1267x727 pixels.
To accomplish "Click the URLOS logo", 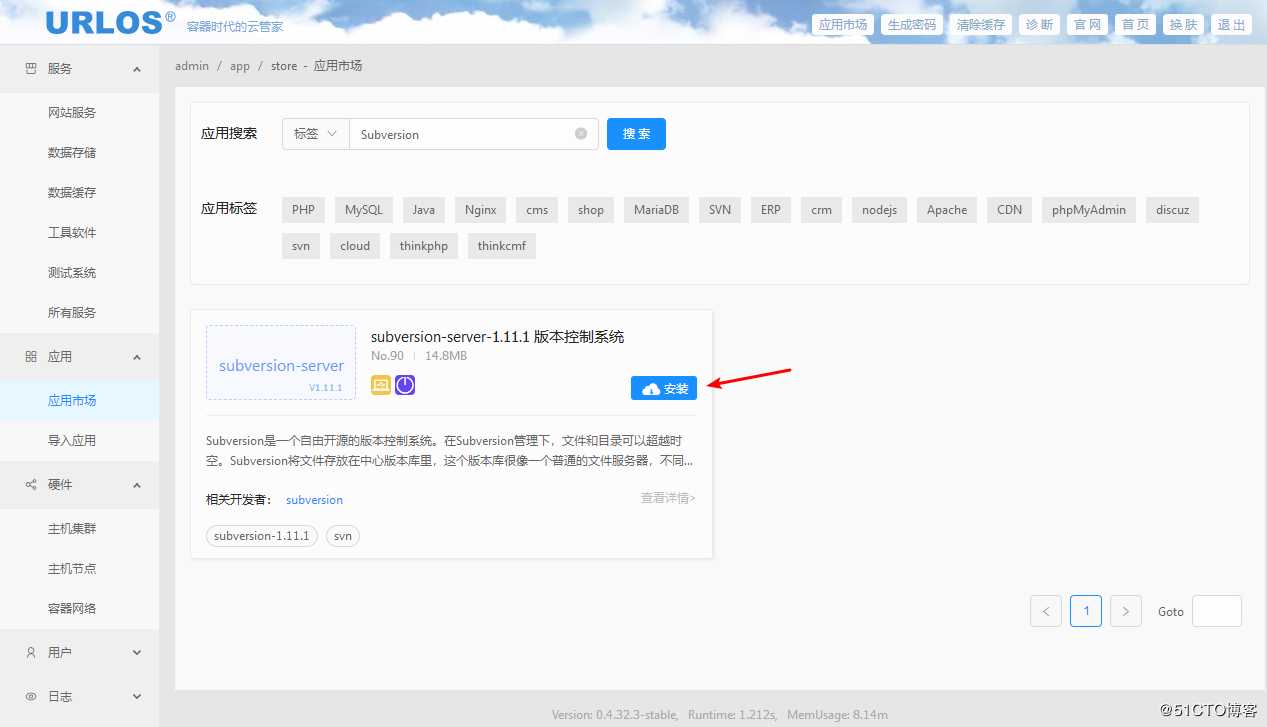I will coord(110,22).
